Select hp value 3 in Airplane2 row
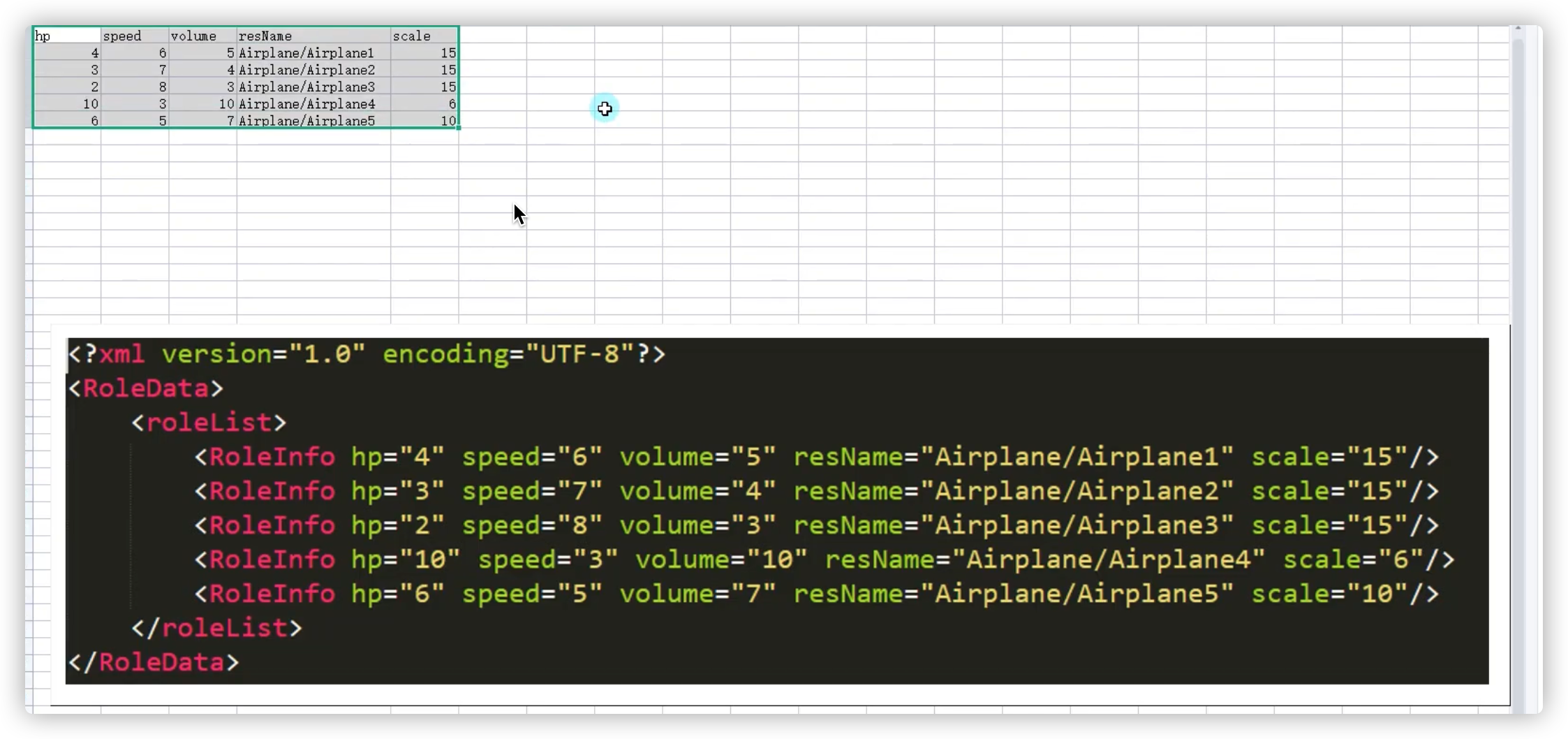 coord(67,70)
